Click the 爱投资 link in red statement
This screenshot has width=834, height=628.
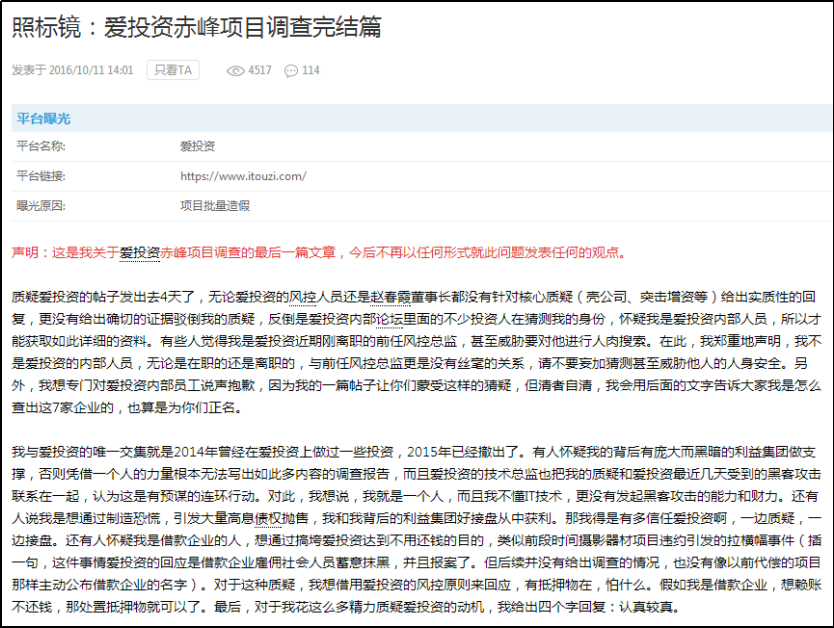[x=139, y=253]
